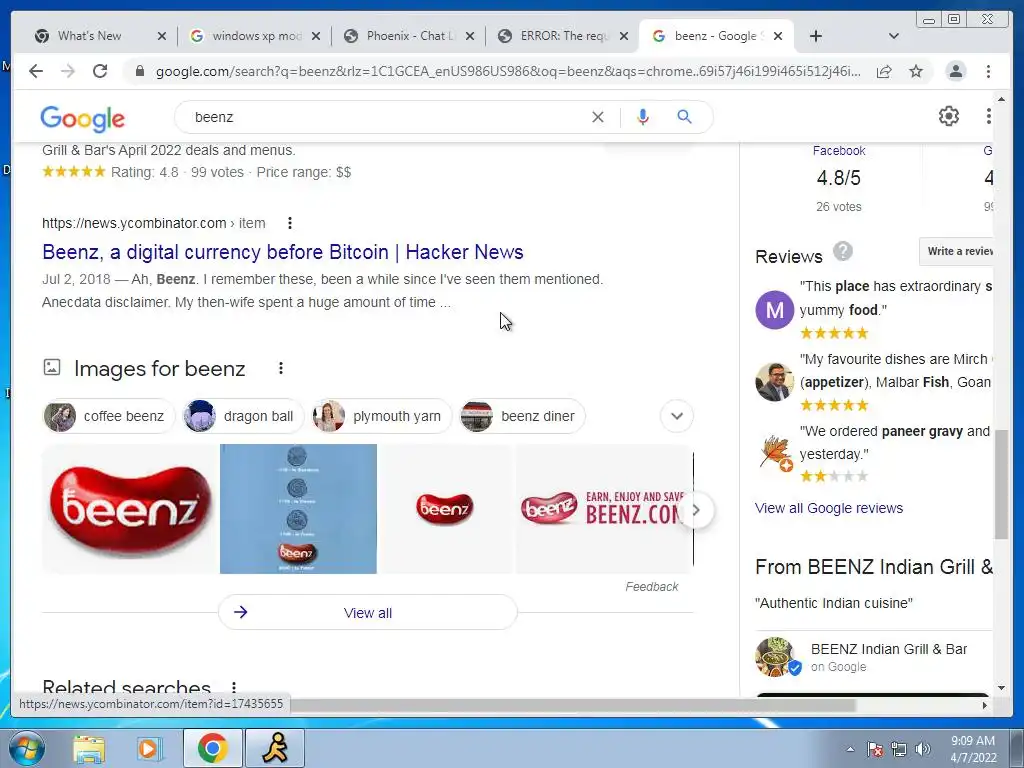Viewport: 1024px width, 768px height.
Task: Open the small beenz logo on white image
Action: [445, 509]
